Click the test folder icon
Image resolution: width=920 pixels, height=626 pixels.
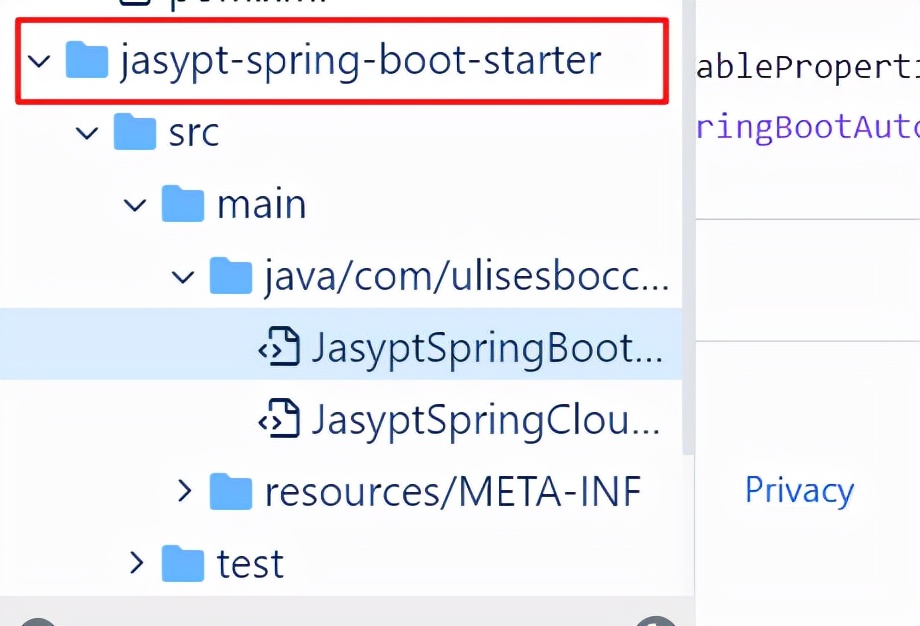pos(183,563)
